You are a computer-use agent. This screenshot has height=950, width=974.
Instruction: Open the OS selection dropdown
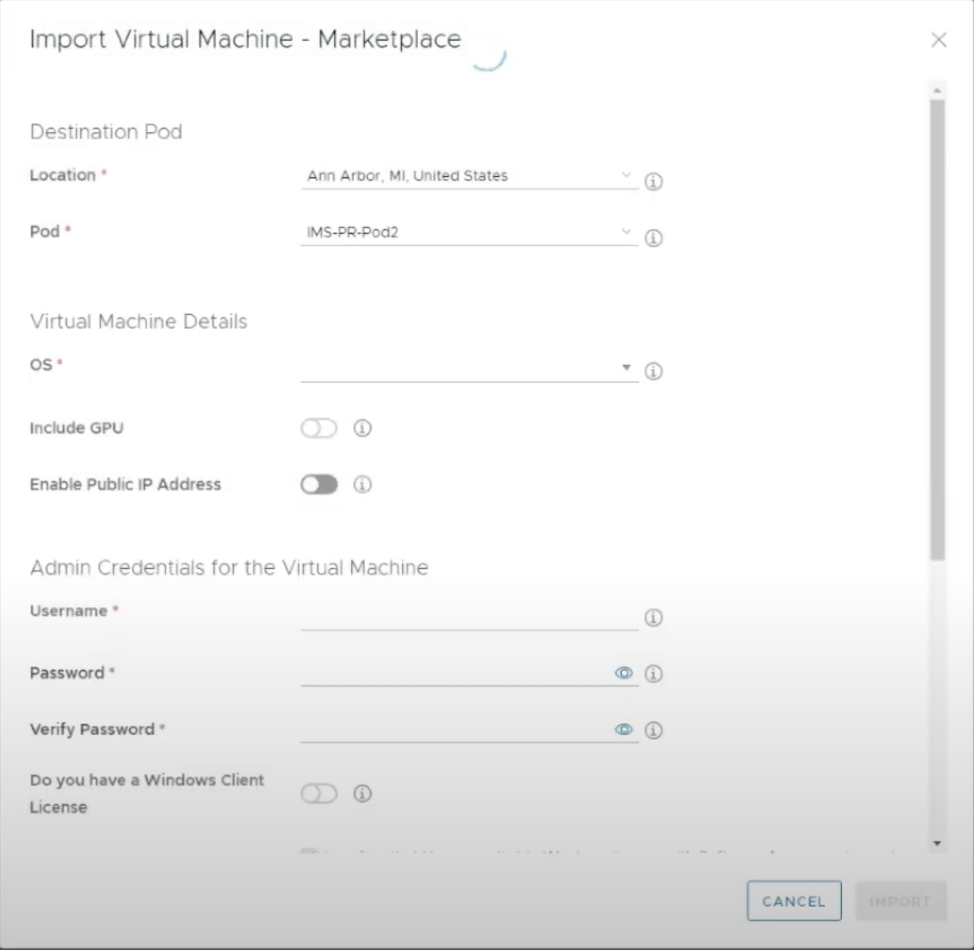468,368
